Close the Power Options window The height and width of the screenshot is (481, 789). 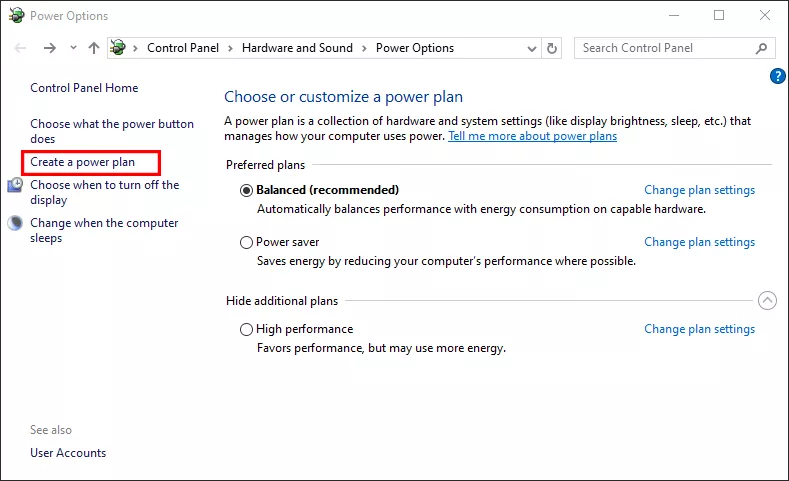coord(765,16)
